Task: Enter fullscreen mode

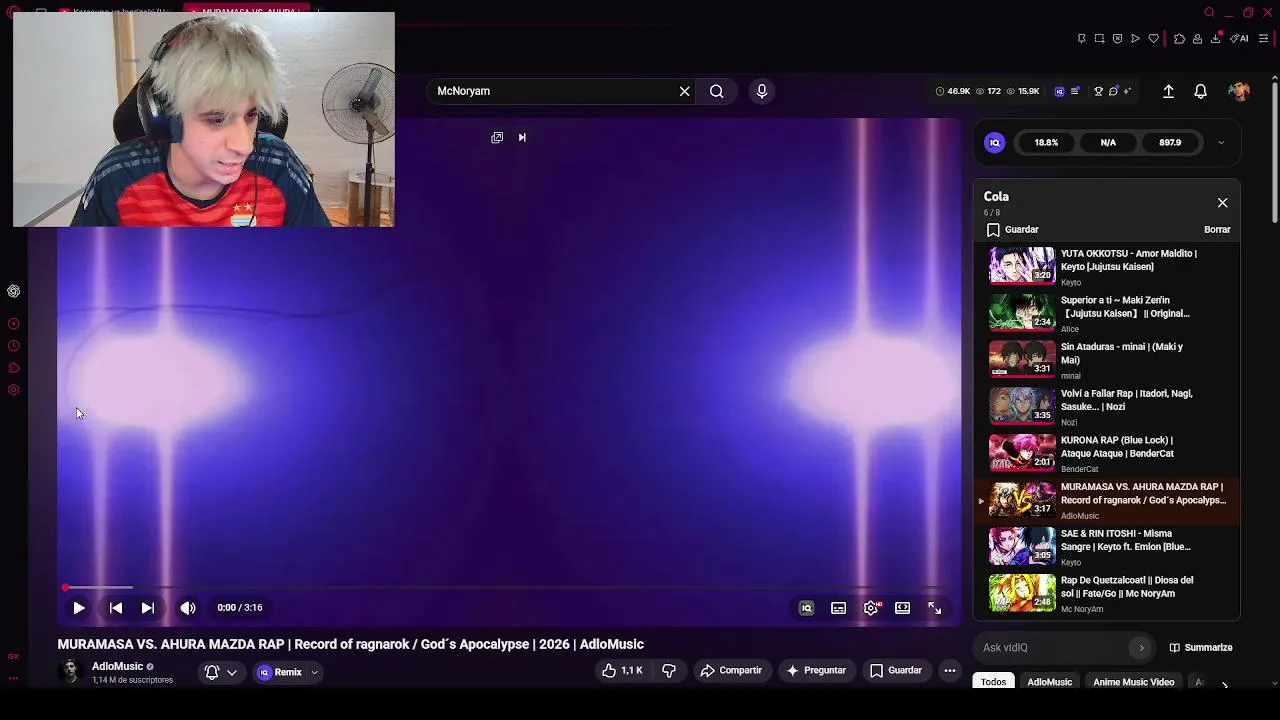Action: (934, 608)
